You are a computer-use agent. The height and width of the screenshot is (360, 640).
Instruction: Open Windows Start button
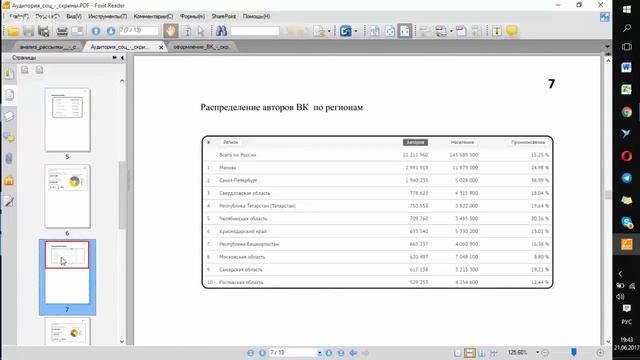[x=627, y=9]
